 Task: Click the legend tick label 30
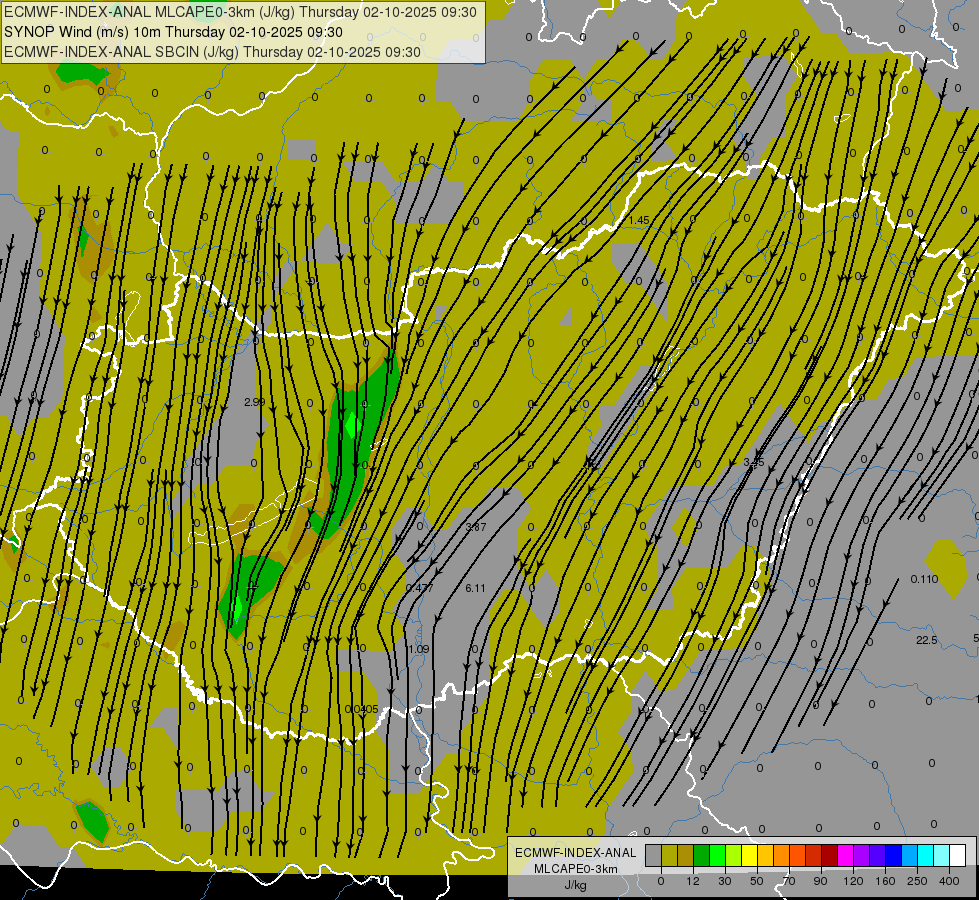click(725, 881)
